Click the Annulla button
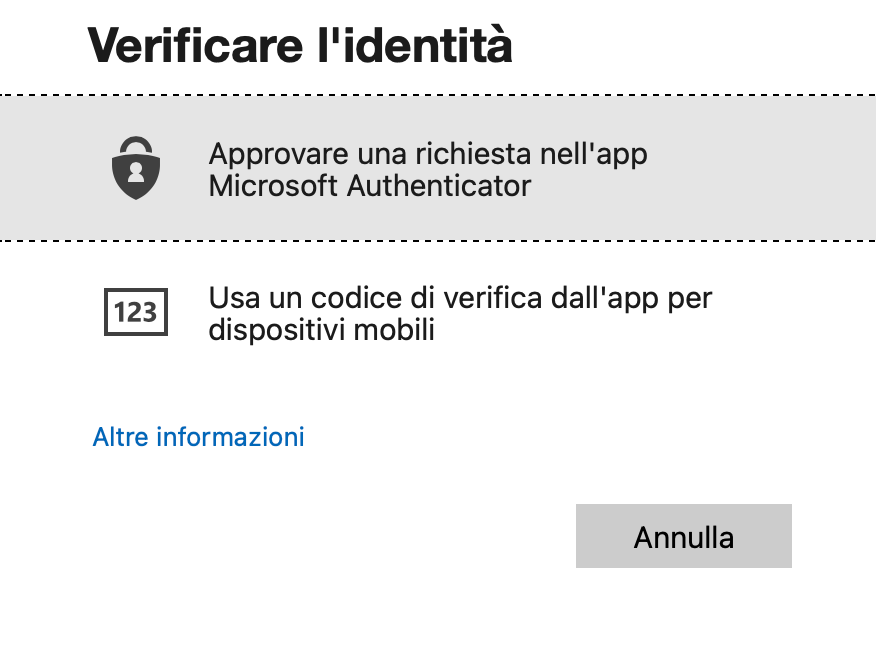 [684, 536]
